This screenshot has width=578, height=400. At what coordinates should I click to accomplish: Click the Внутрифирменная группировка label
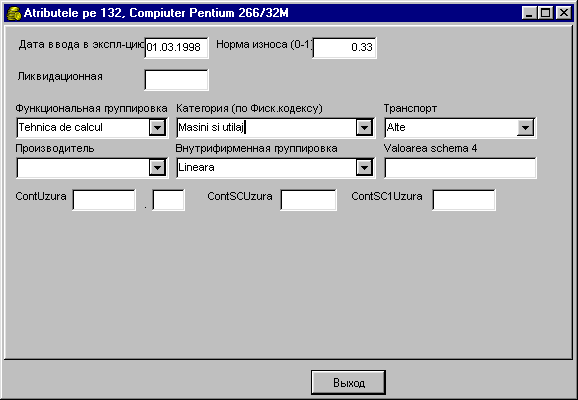coord(257,149)
